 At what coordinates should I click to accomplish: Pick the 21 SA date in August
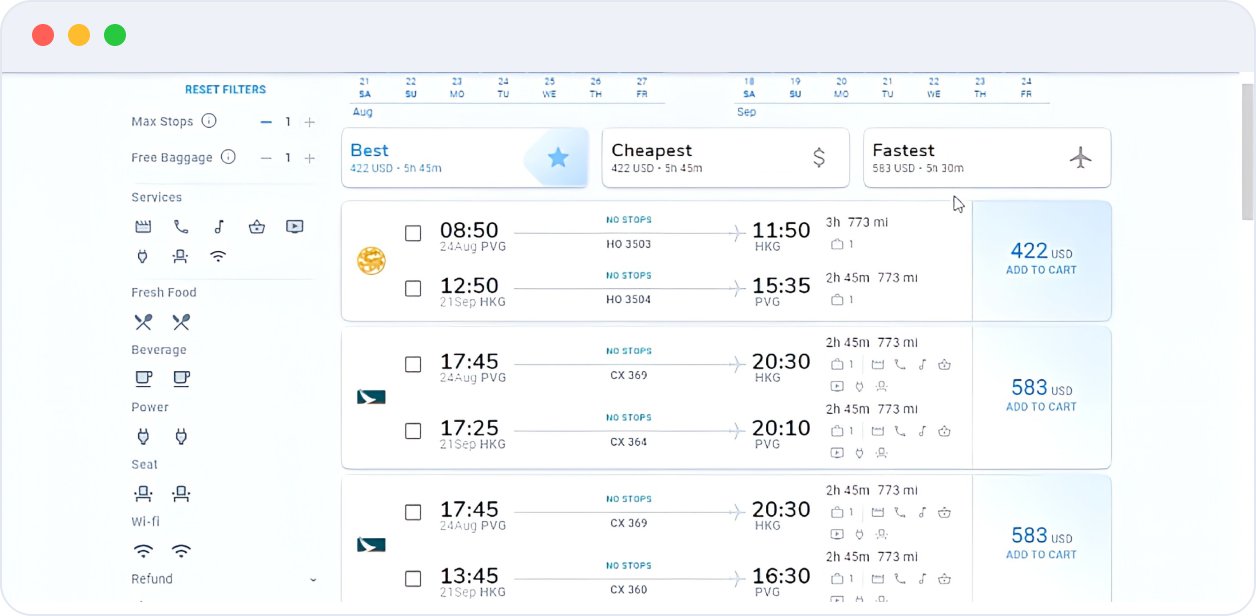pyautogui.click(x=364, y=88)
